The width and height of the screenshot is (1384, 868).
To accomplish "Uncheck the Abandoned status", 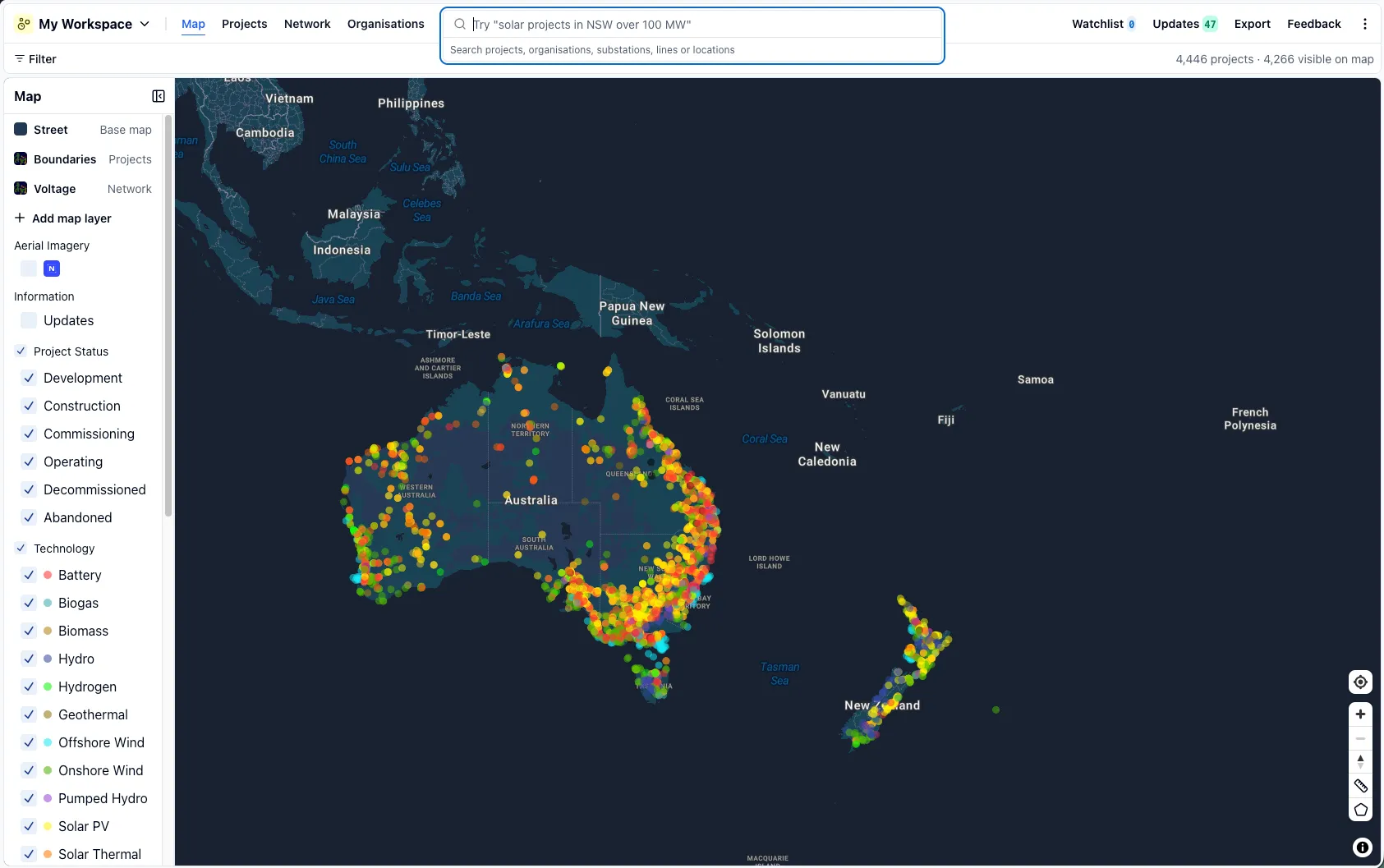I will [29, 517].
